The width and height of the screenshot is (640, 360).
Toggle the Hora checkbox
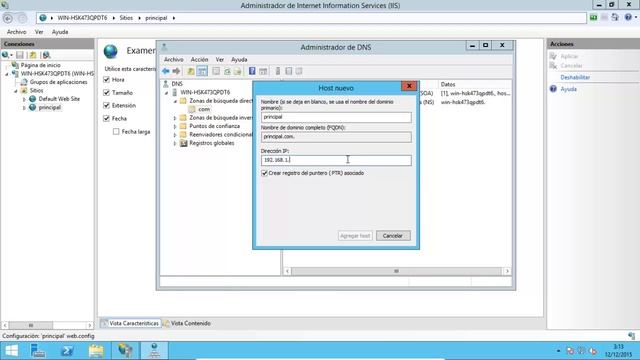pos(107,80)
